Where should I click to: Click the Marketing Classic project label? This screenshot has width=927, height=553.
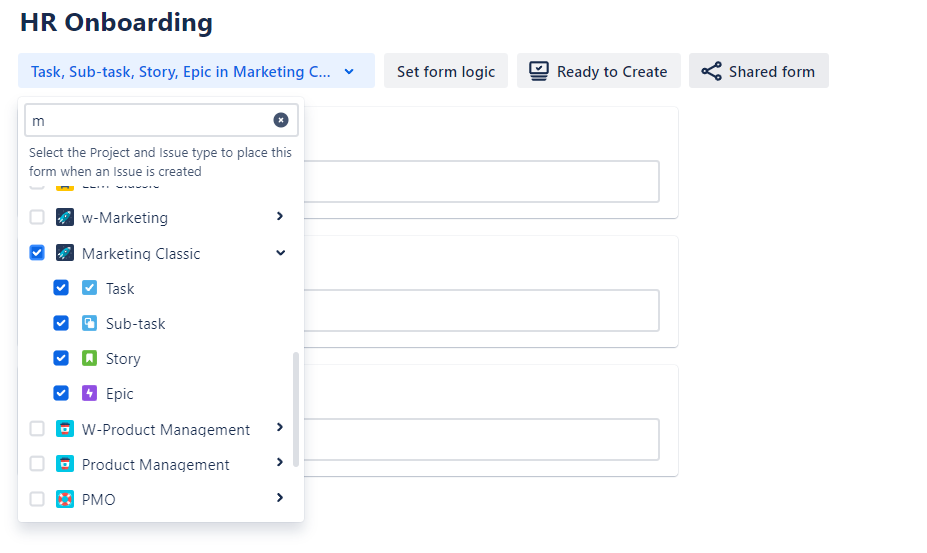pos(141,254)
